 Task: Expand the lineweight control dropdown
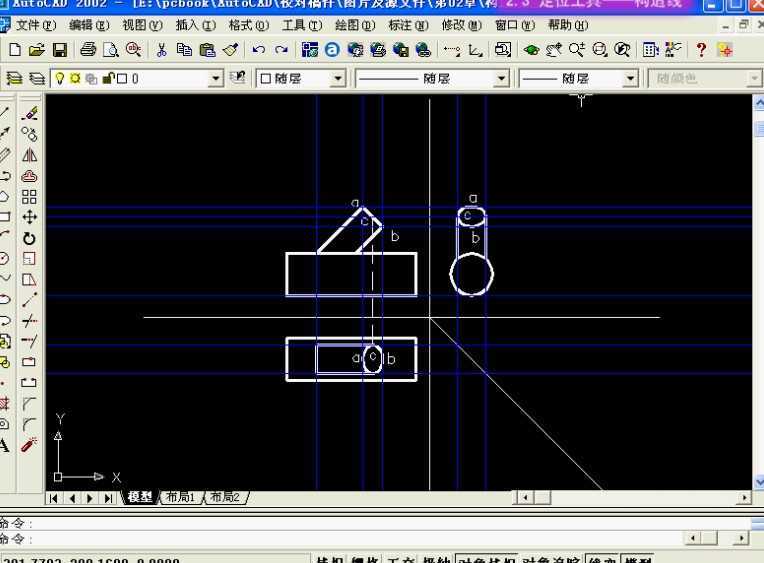click(x=631, y=78)
